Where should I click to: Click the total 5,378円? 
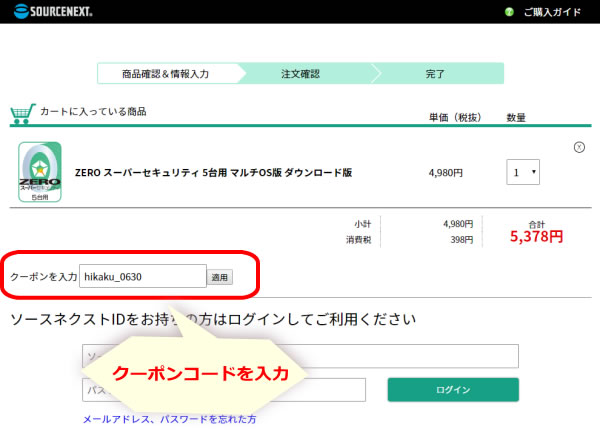536,236
